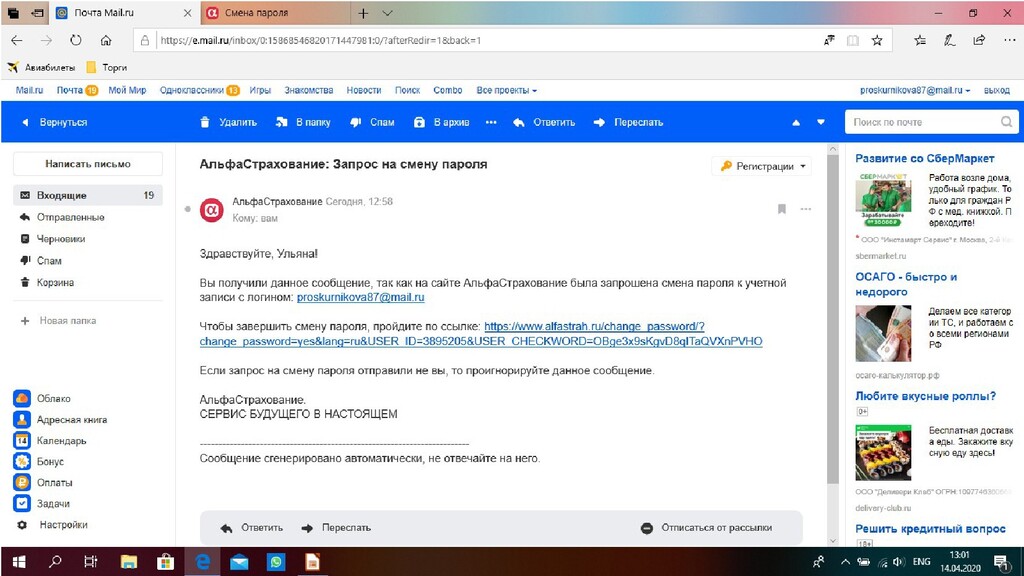Open Настройки settings
Screen dimensions: 1024x576
(52, 524)
